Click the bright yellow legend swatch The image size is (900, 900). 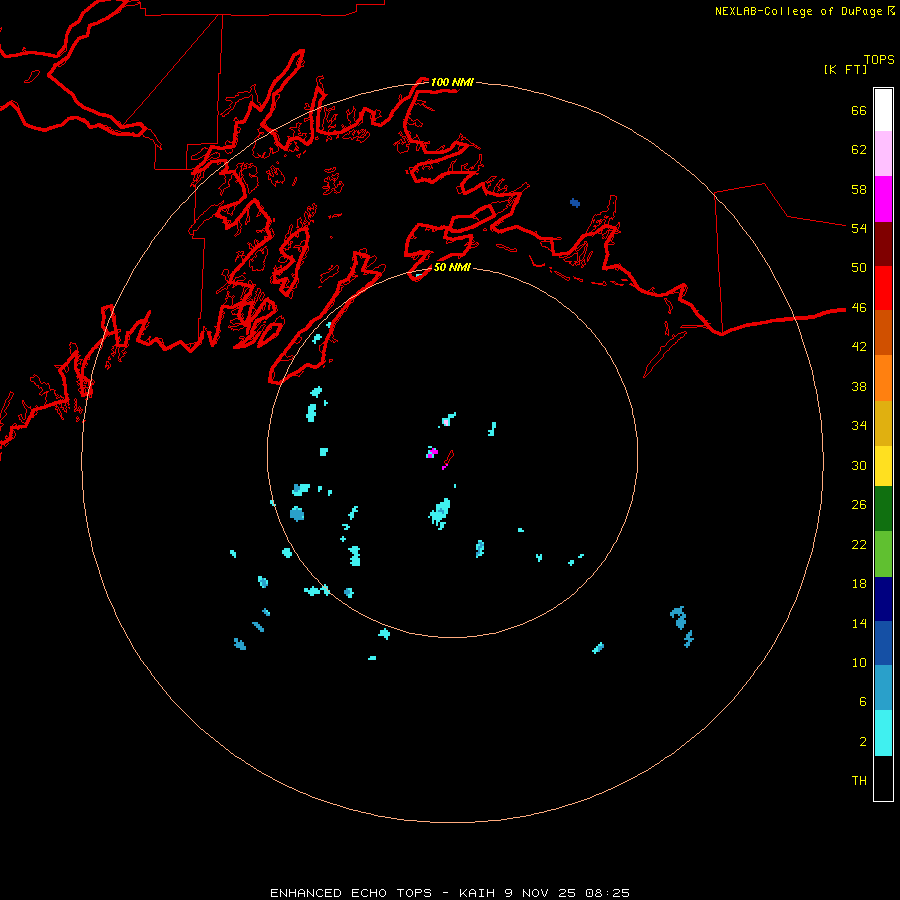(x=883, y=466)
